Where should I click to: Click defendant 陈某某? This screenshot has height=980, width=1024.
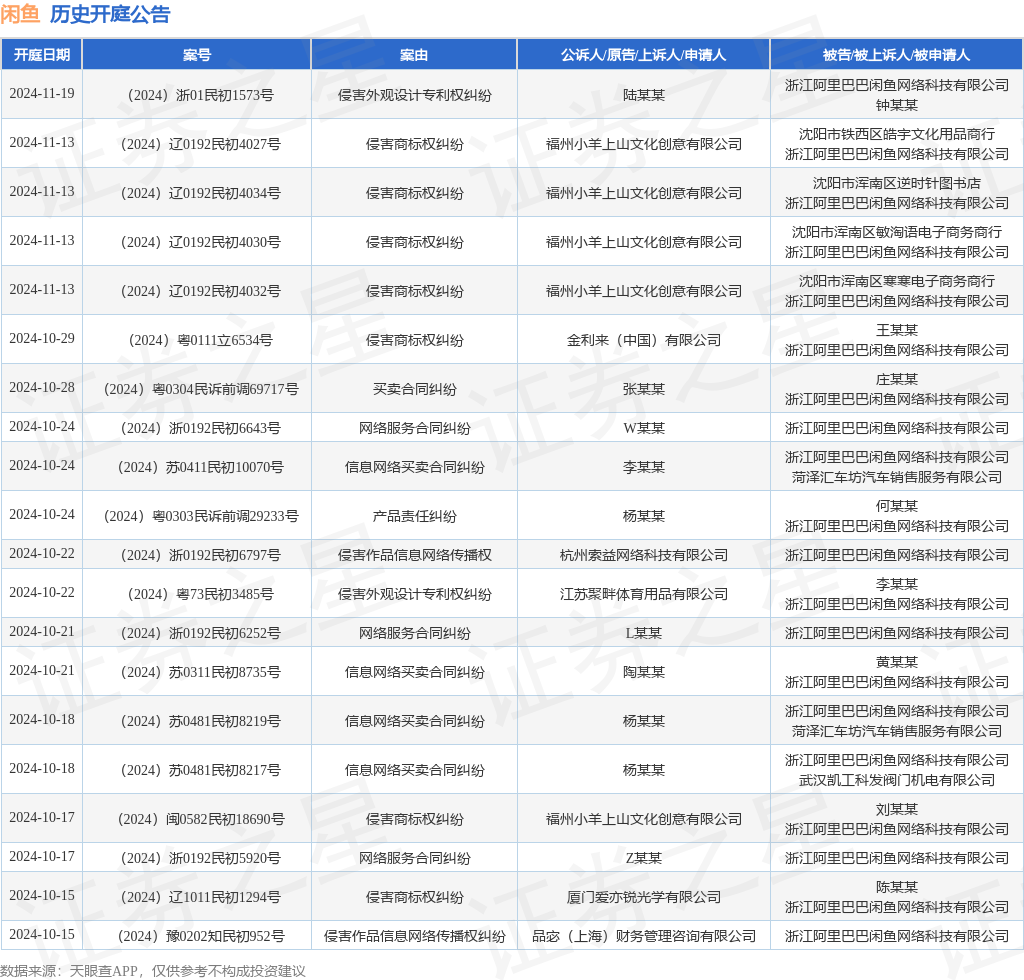pyautogui.click(x=896, y=887)
